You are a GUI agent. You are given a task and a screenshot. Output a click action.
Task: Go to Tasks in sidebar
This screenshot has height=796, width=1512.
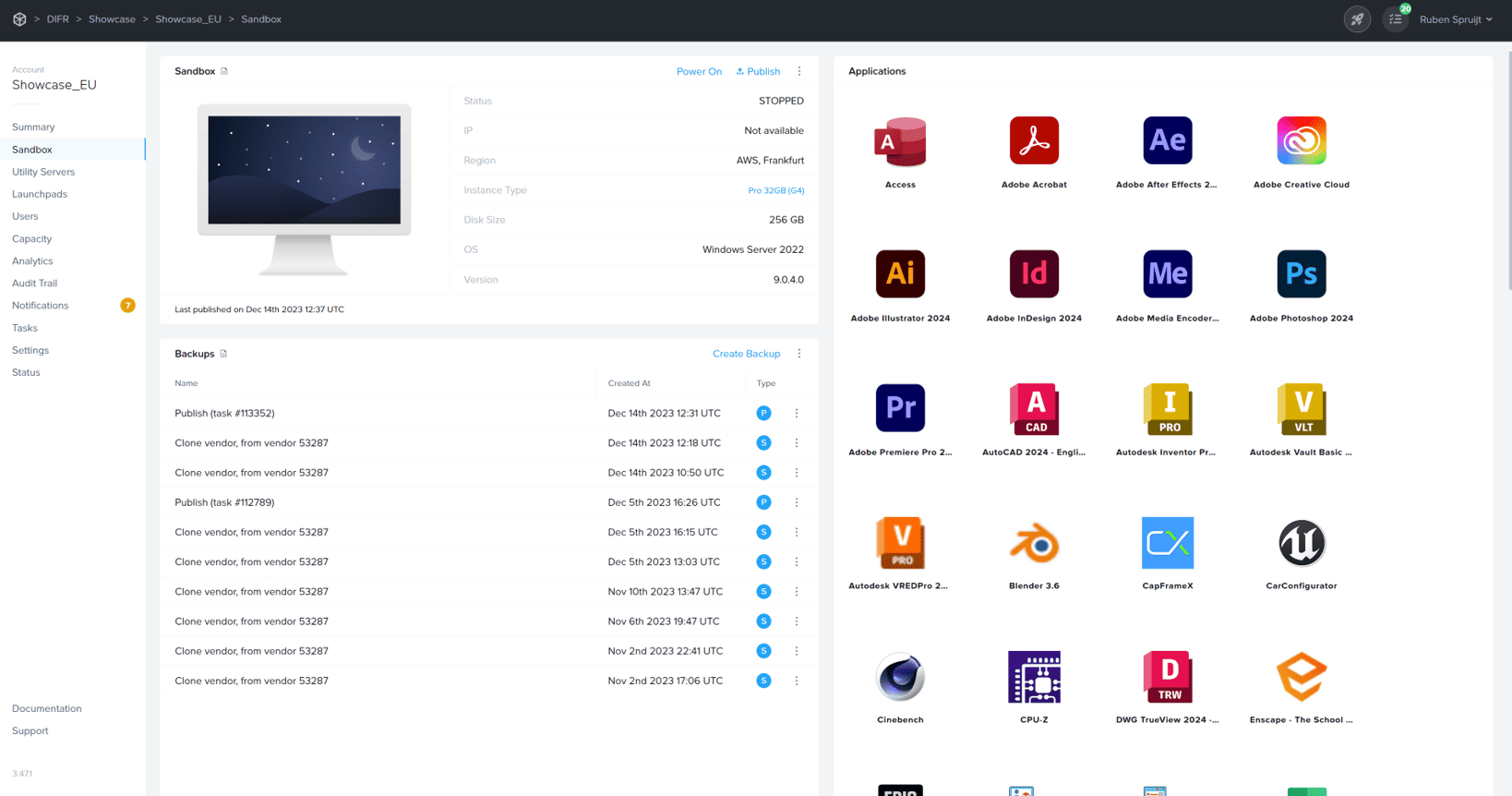(x=25, y=328)
